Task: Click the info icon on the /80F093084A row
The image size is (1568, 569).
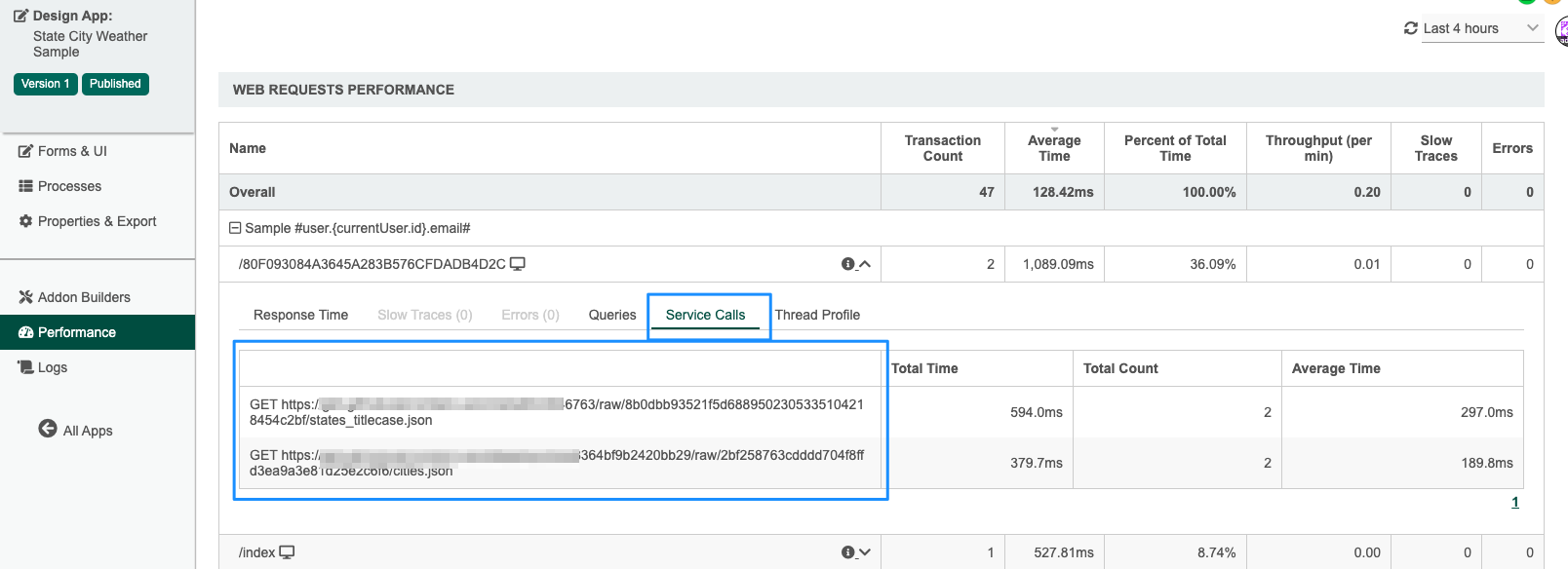Action: coord(847,264)
